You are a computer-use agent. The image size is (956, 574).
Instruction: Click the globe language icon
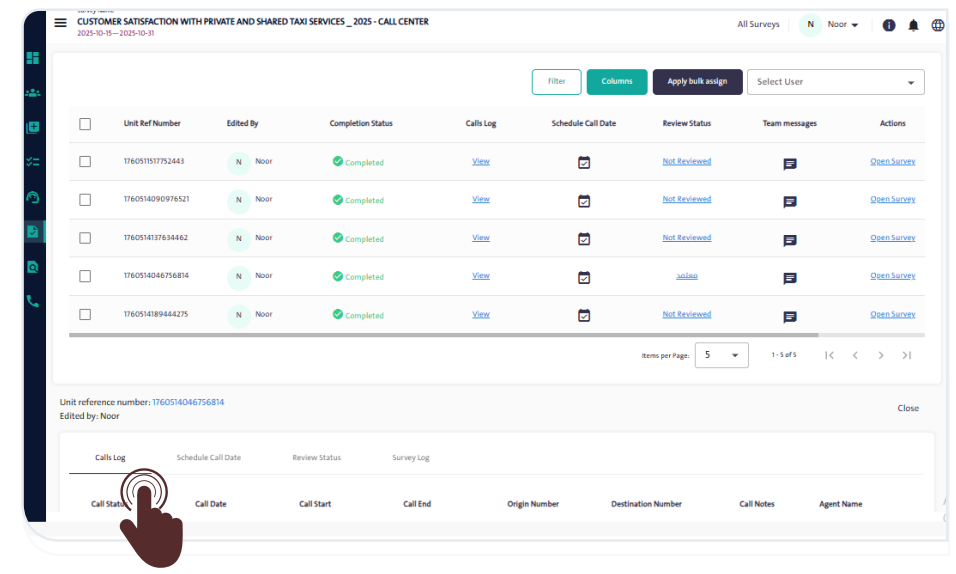coord(938,25)
